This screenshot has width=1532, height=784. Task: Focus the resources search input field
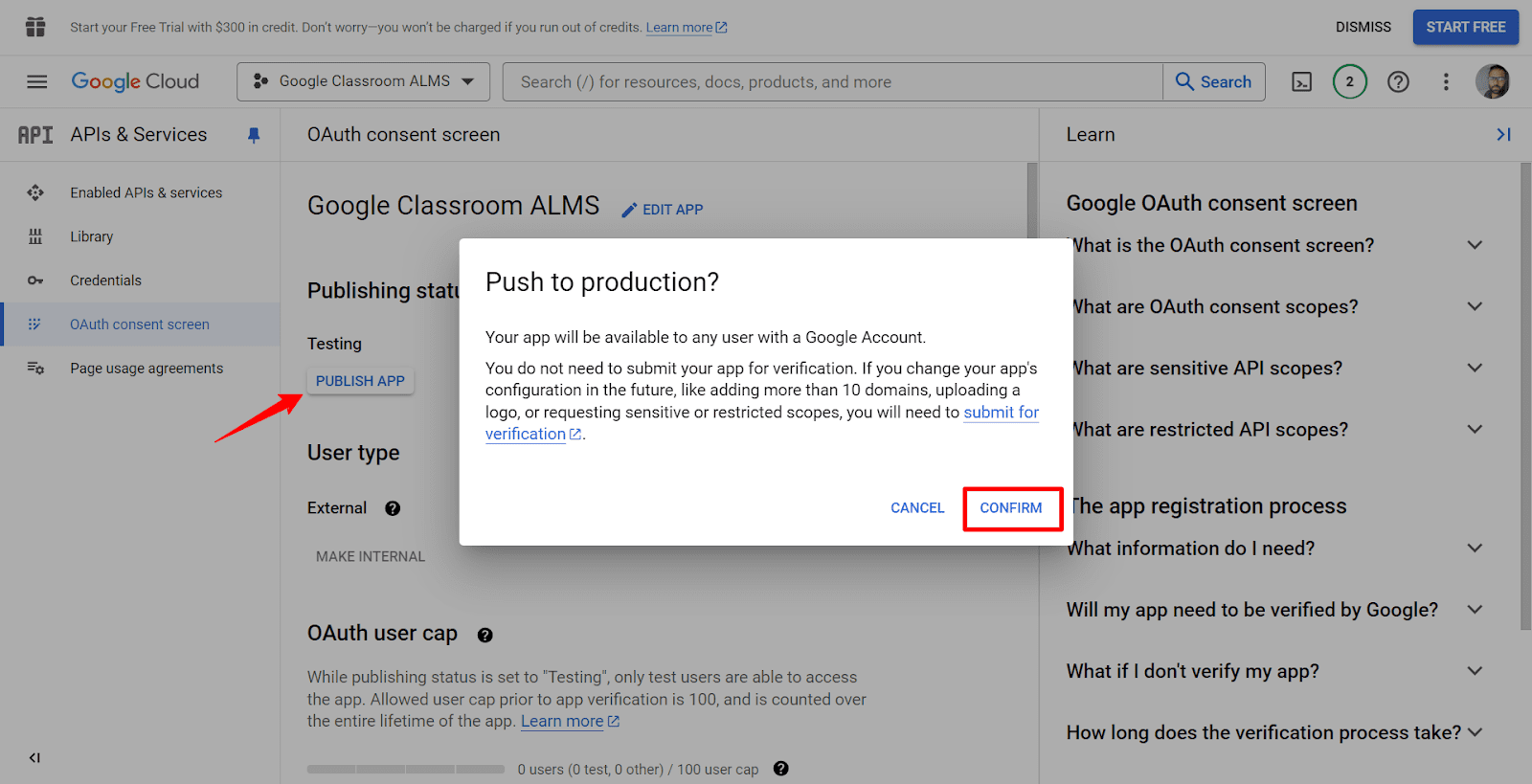pos(832,82)
